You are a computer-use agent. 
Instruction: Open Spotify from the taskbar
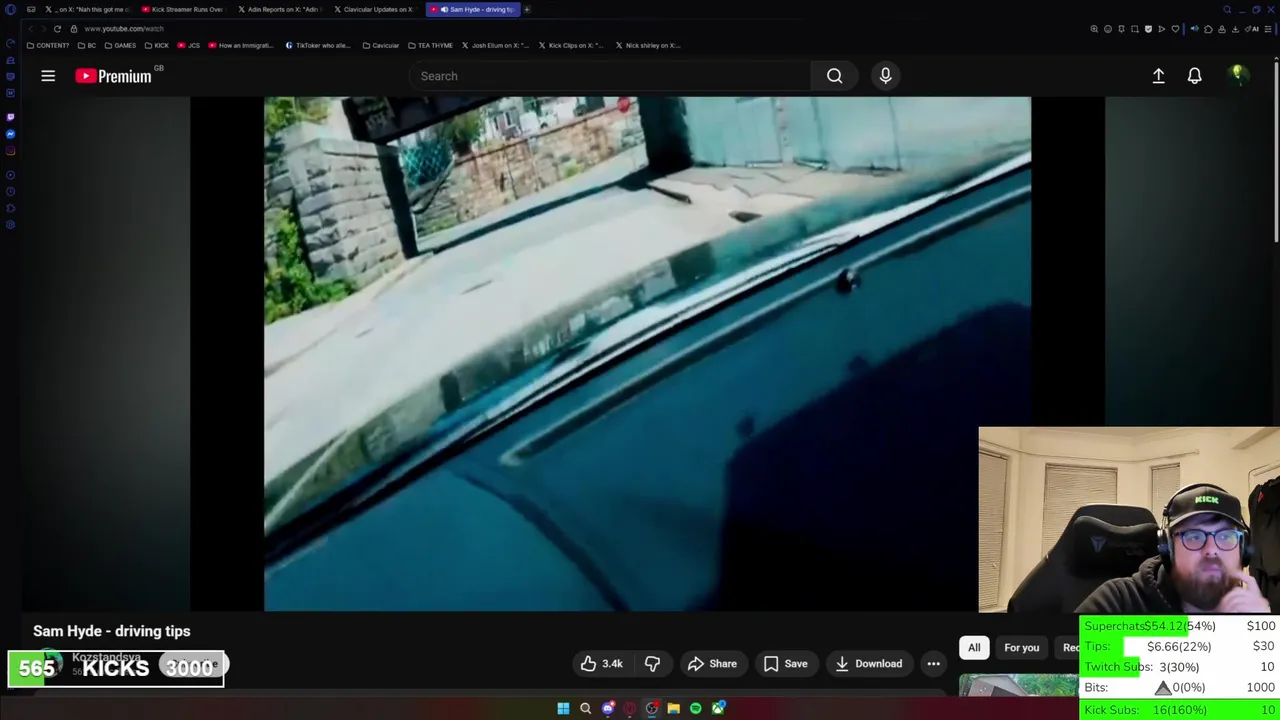(x=695, y=708)
